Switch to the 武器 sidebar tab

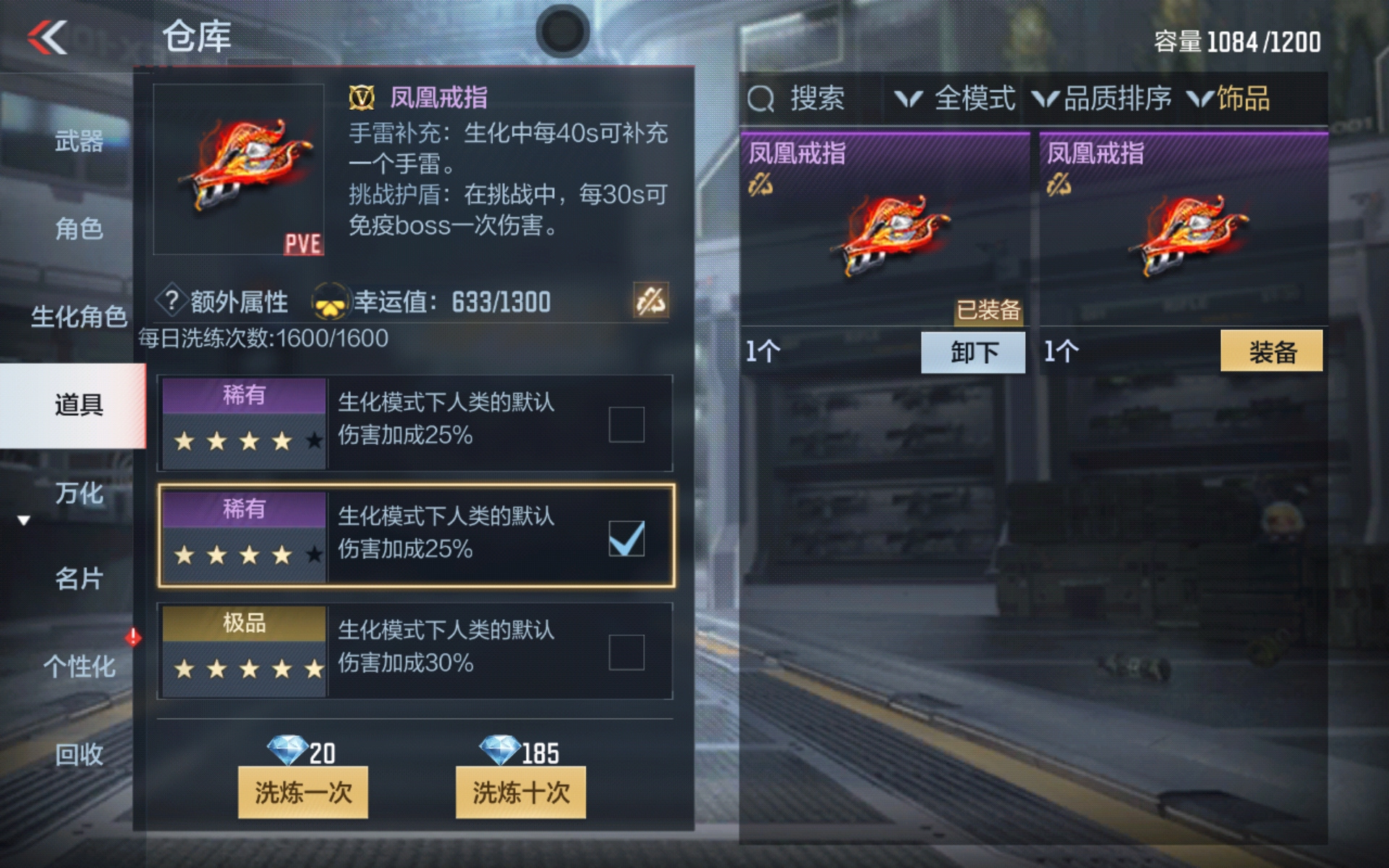79,141
